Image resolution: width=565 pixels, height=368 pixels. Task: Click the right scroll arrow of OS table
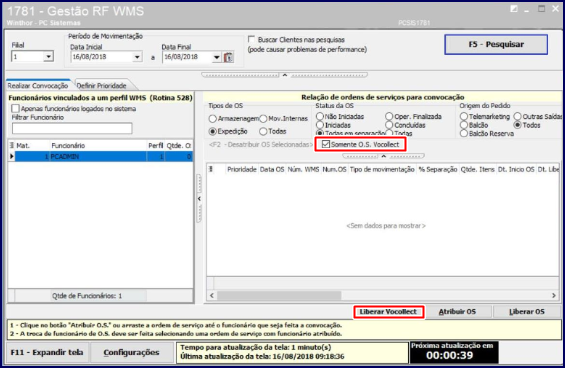click(x=554, y=296)
